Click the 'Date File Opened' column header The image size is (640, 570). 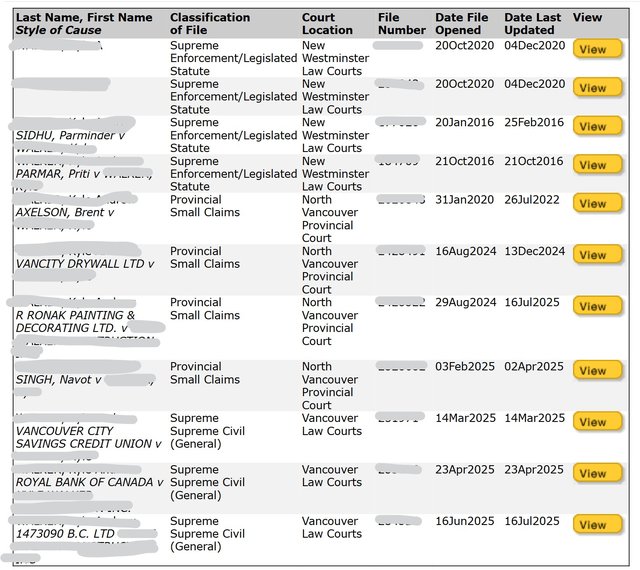click(461, 24)
